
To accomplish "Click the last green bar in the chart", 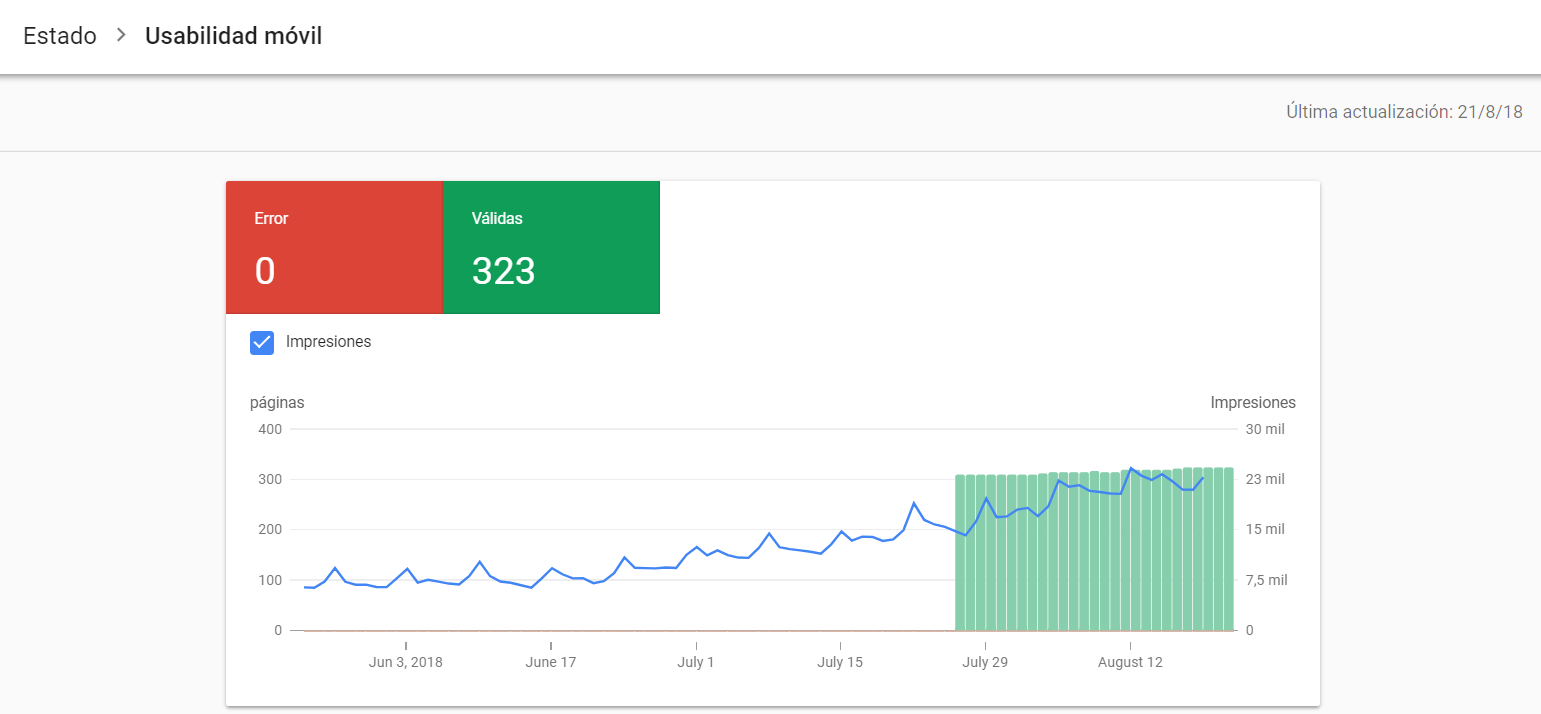I will [x=1229, y=548].
